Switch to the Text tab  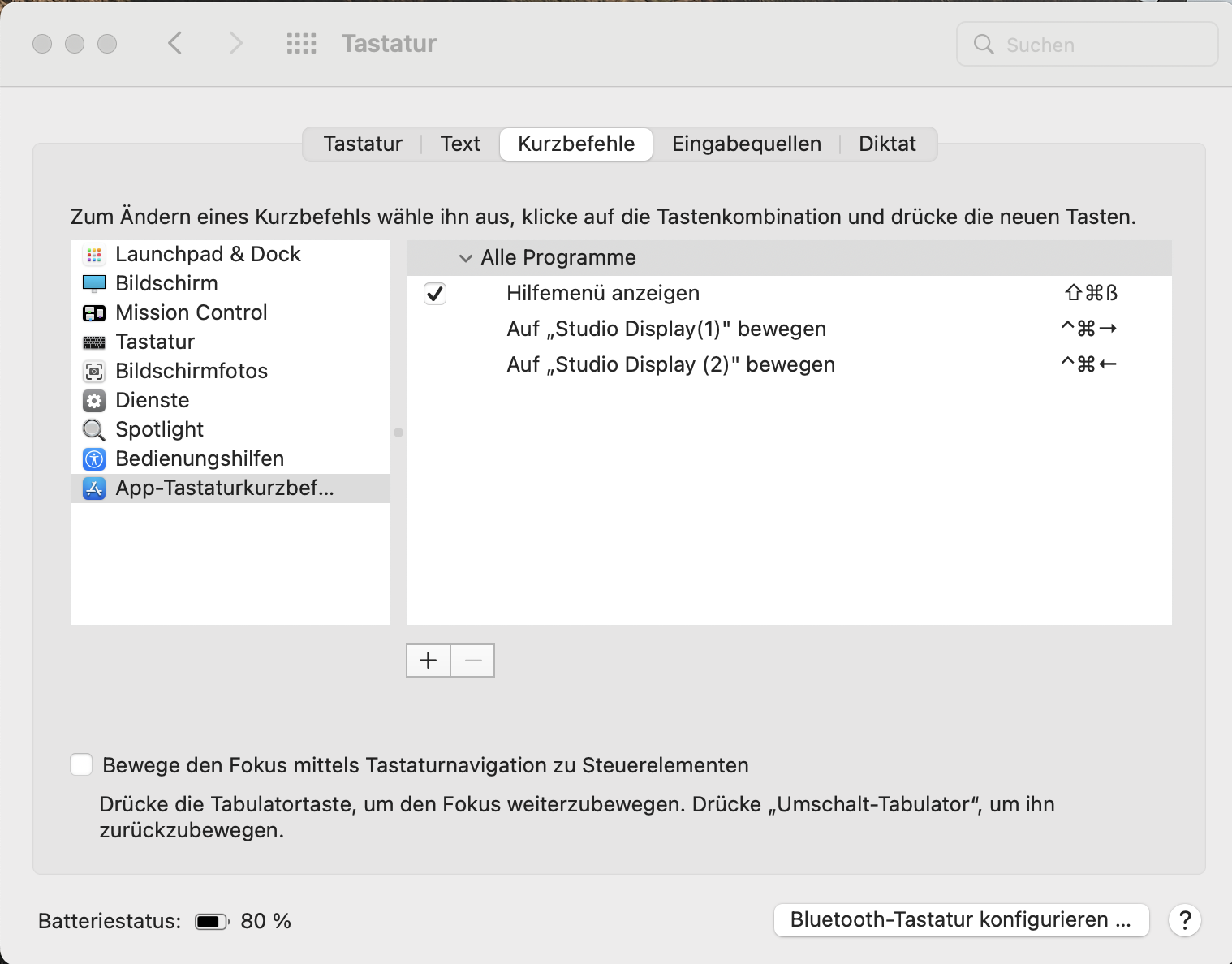tap(460, 144)
